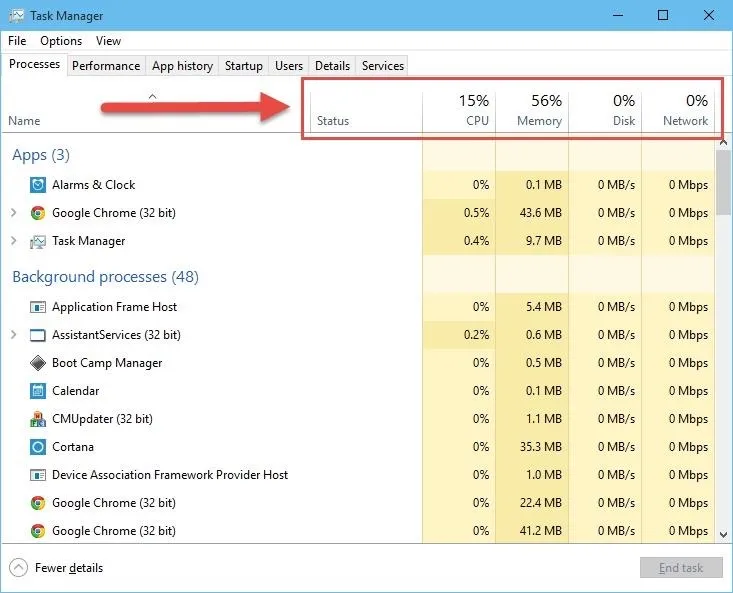Expand the AssistantServices process group

[14, 335]
